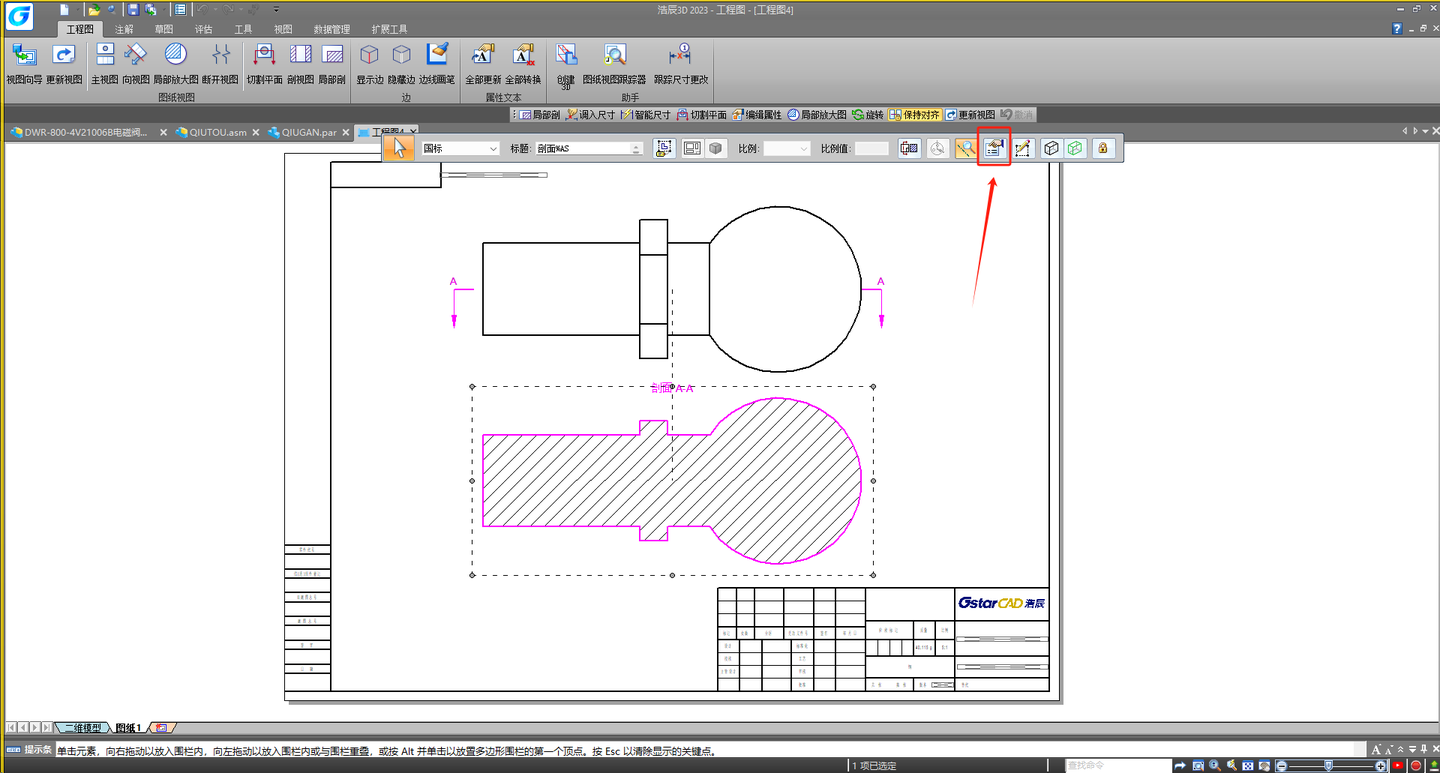Switch to the 注解 ribbon tab
This screenshot has width=1440, height=773.
(x=124, y=29)
